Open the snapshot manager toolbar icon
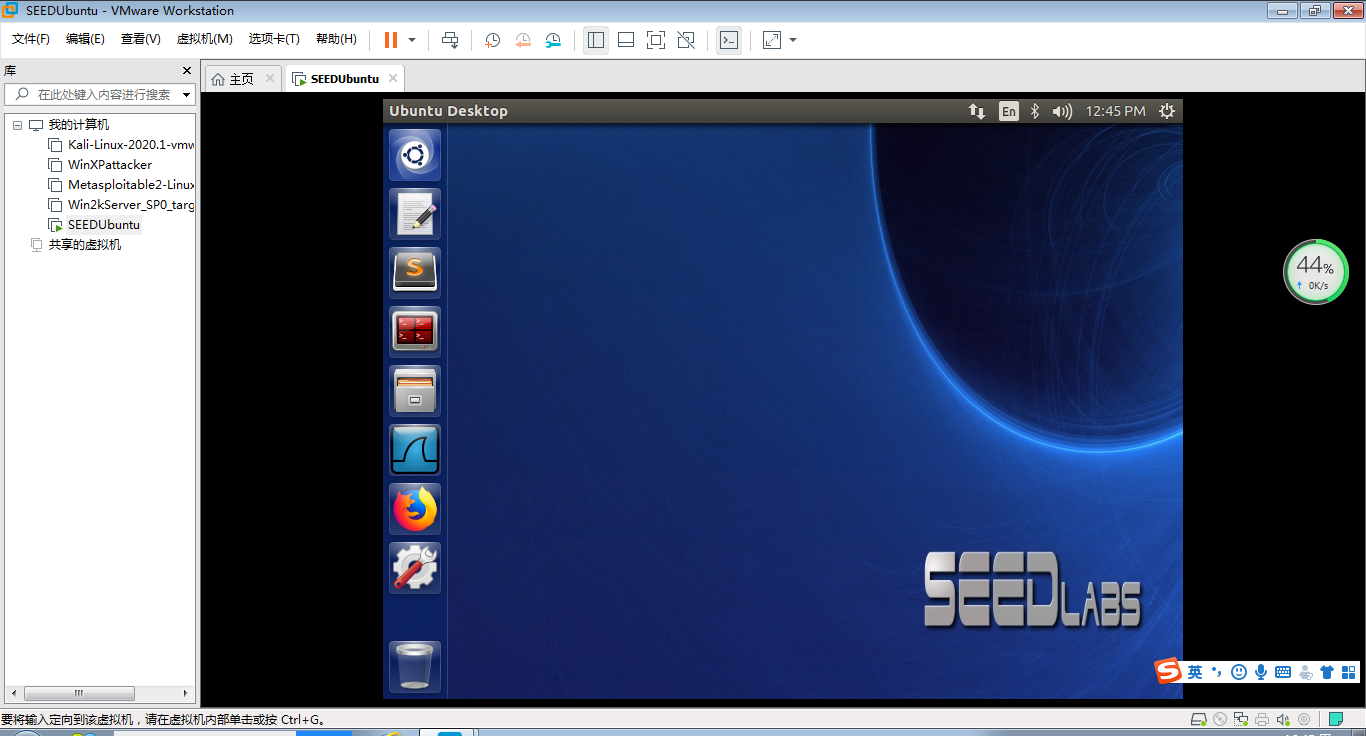The image size is (1366, 736). pos(553,40)
